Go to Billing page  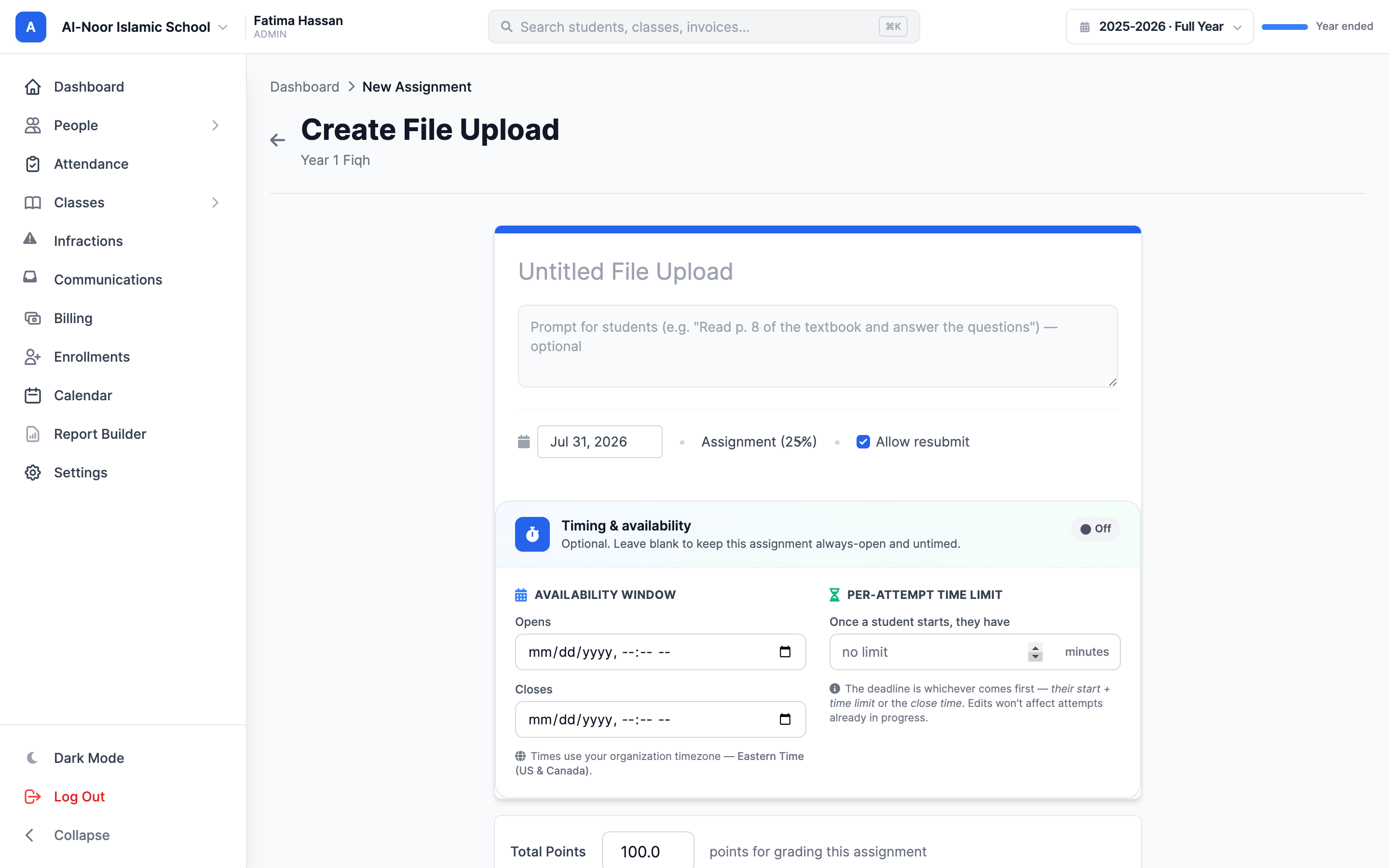point(73,318)
